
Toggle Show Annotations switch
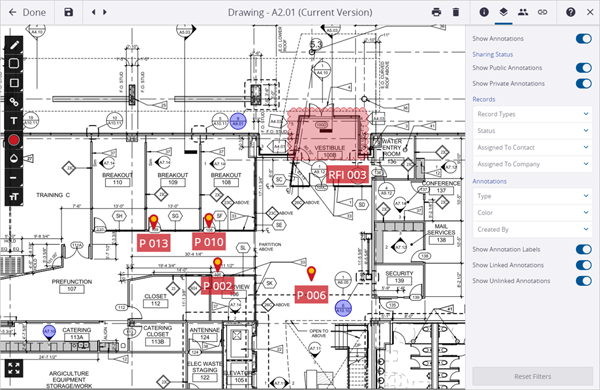pyautogui.click(x=584, y=39)
